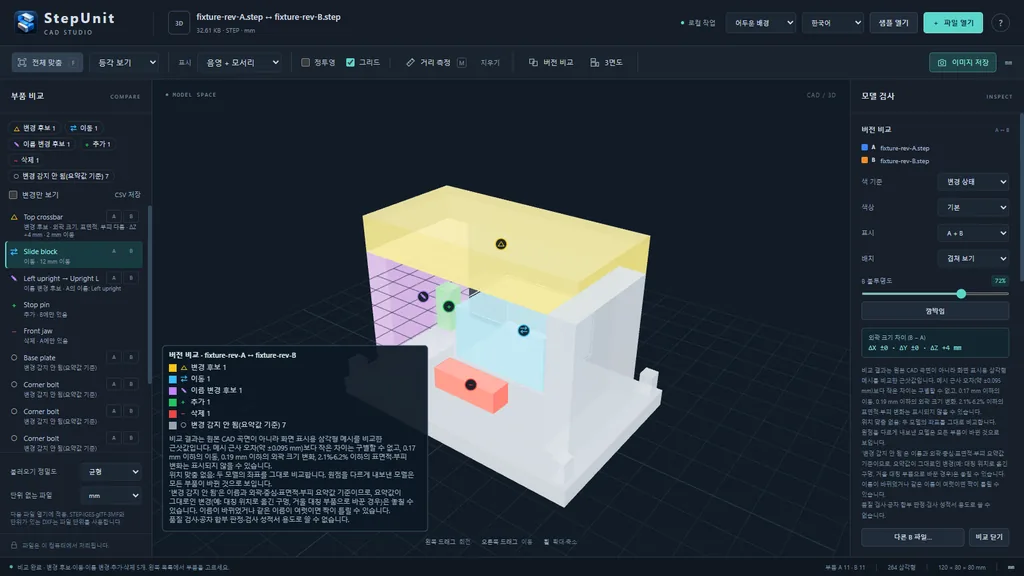
Task: Open the 표시 A + B dropdown
Action: (x=973, y=233)
